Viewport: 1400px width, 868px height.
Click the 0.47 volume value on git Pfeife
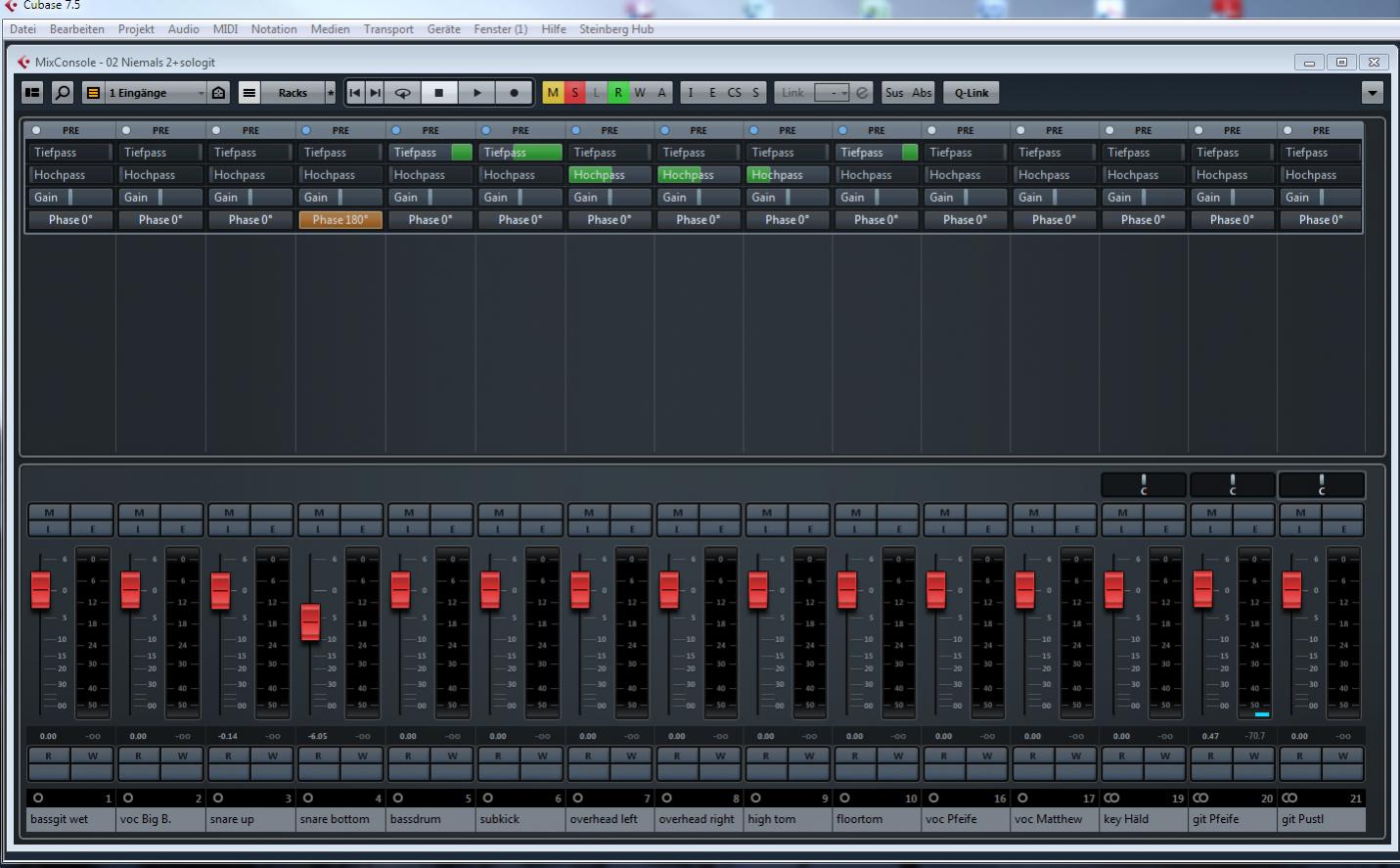(x=1211, y=736)
